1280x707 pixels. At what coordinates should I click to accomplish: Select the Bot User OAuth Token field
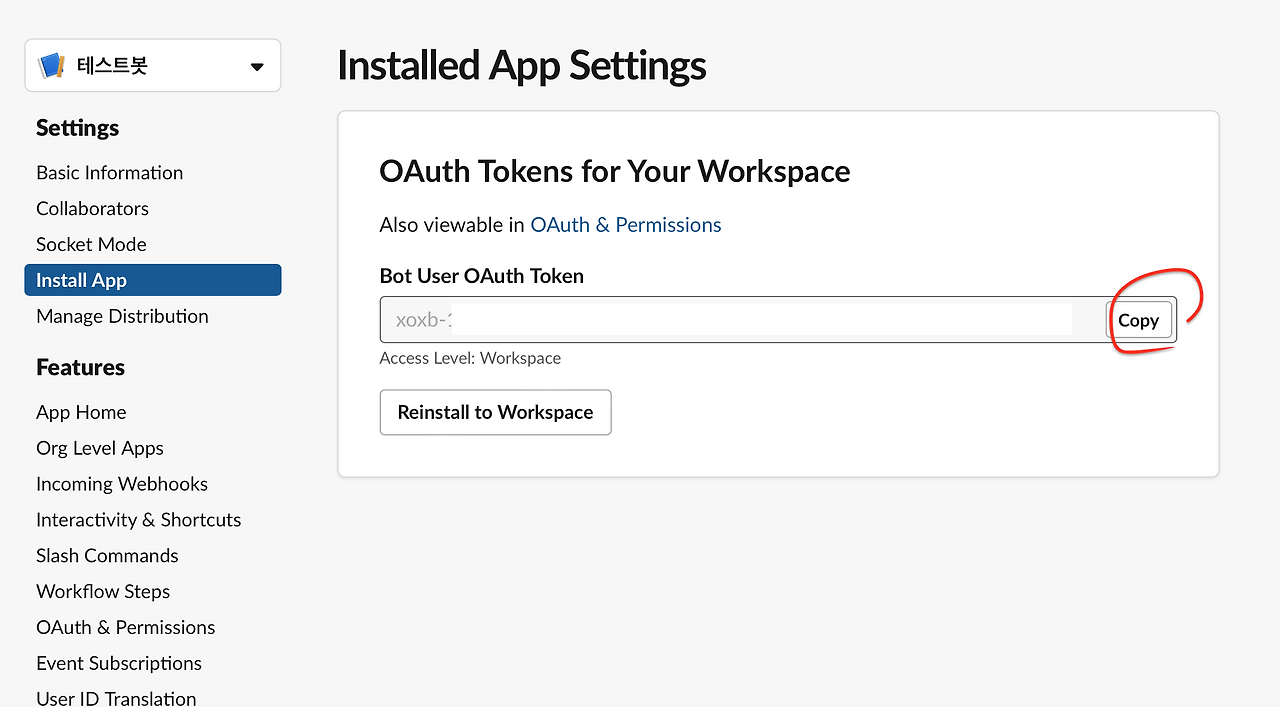pyautogui.click(x=742, y=320)
